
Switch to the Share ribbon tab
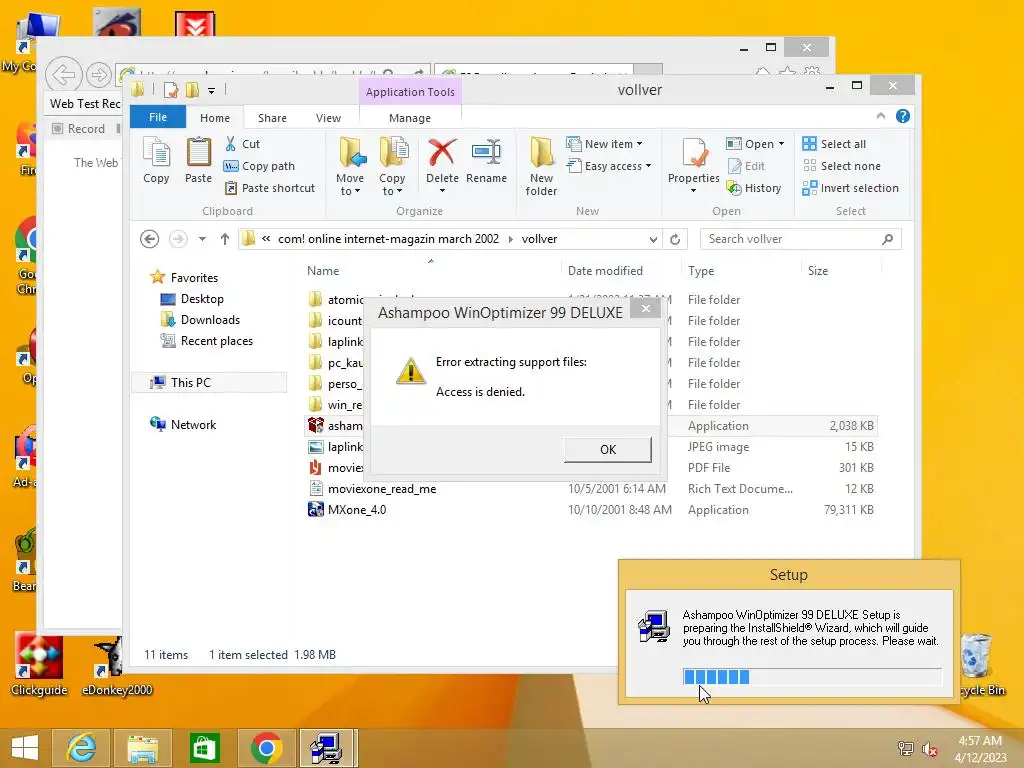272,118
